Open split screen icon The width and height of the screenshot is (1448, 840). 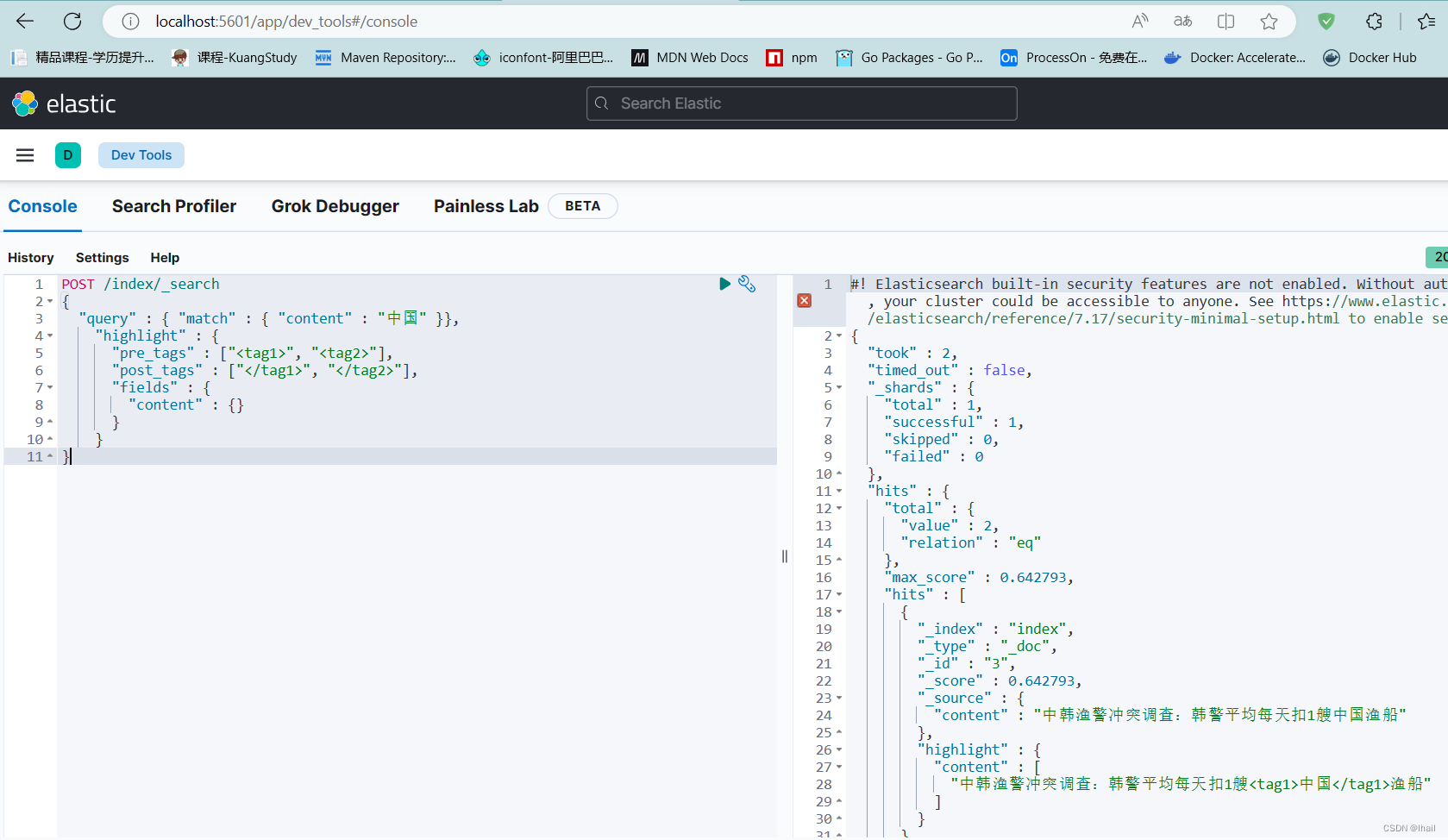point(1225,22)
